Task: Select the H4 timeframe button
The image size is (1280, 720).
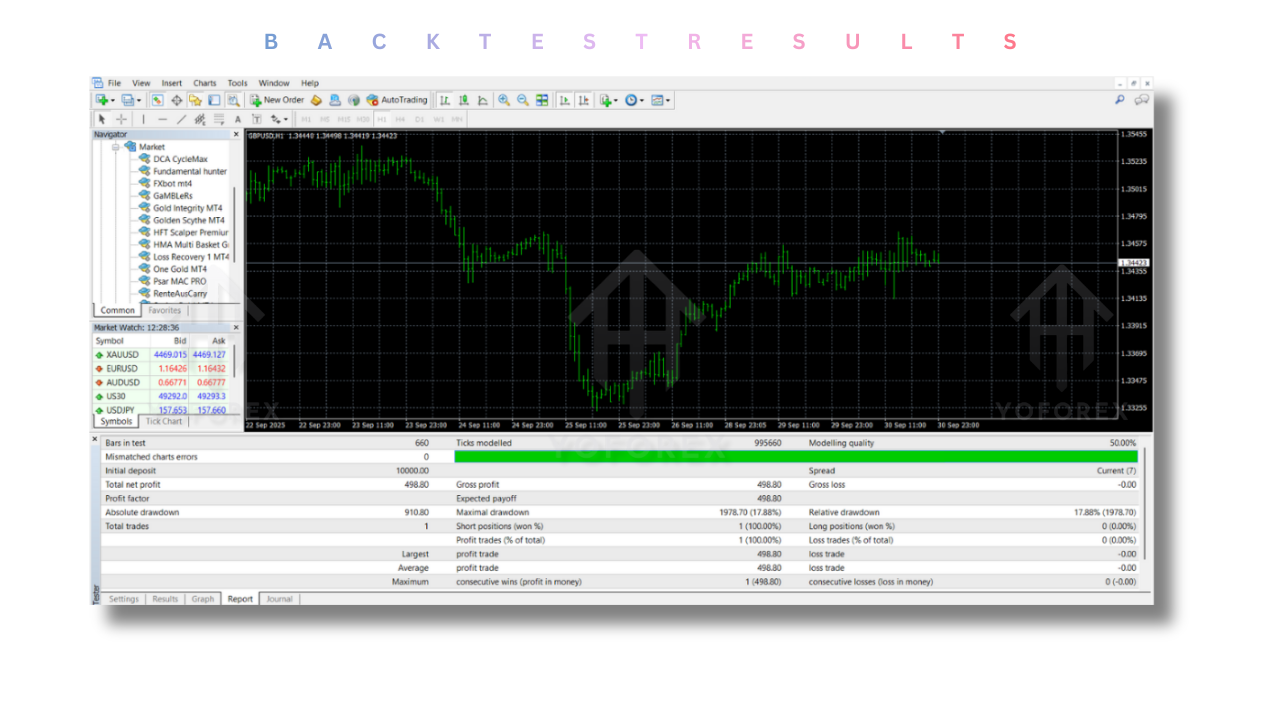Action: [x=401, y=118]
